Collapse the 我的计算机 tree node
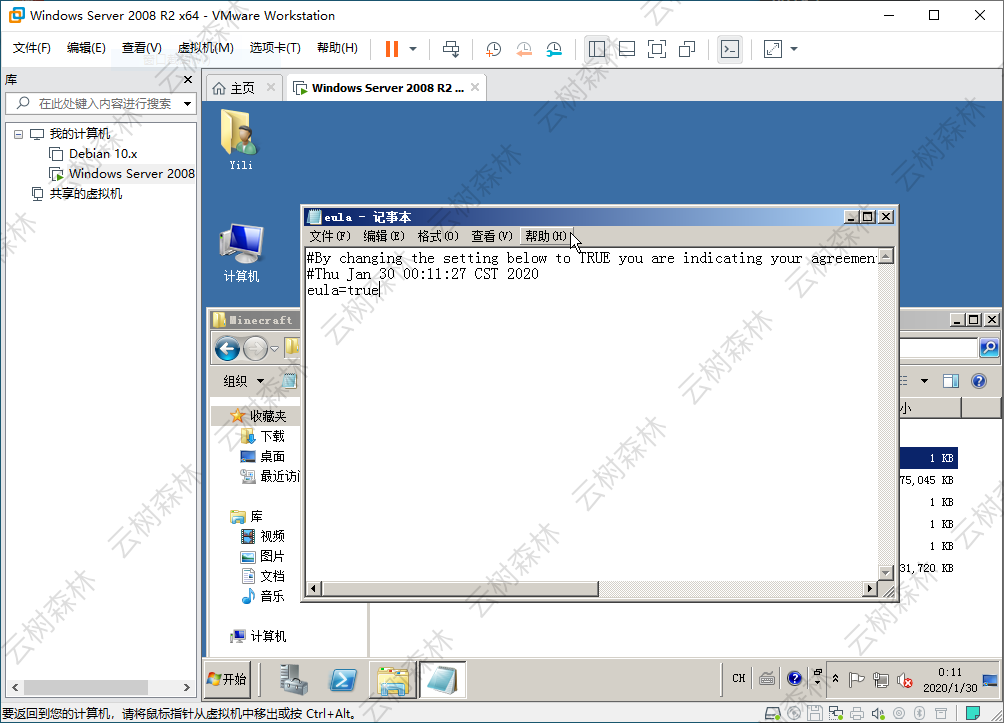Viewport: 1004px width, 723px height. pos(19,134)
